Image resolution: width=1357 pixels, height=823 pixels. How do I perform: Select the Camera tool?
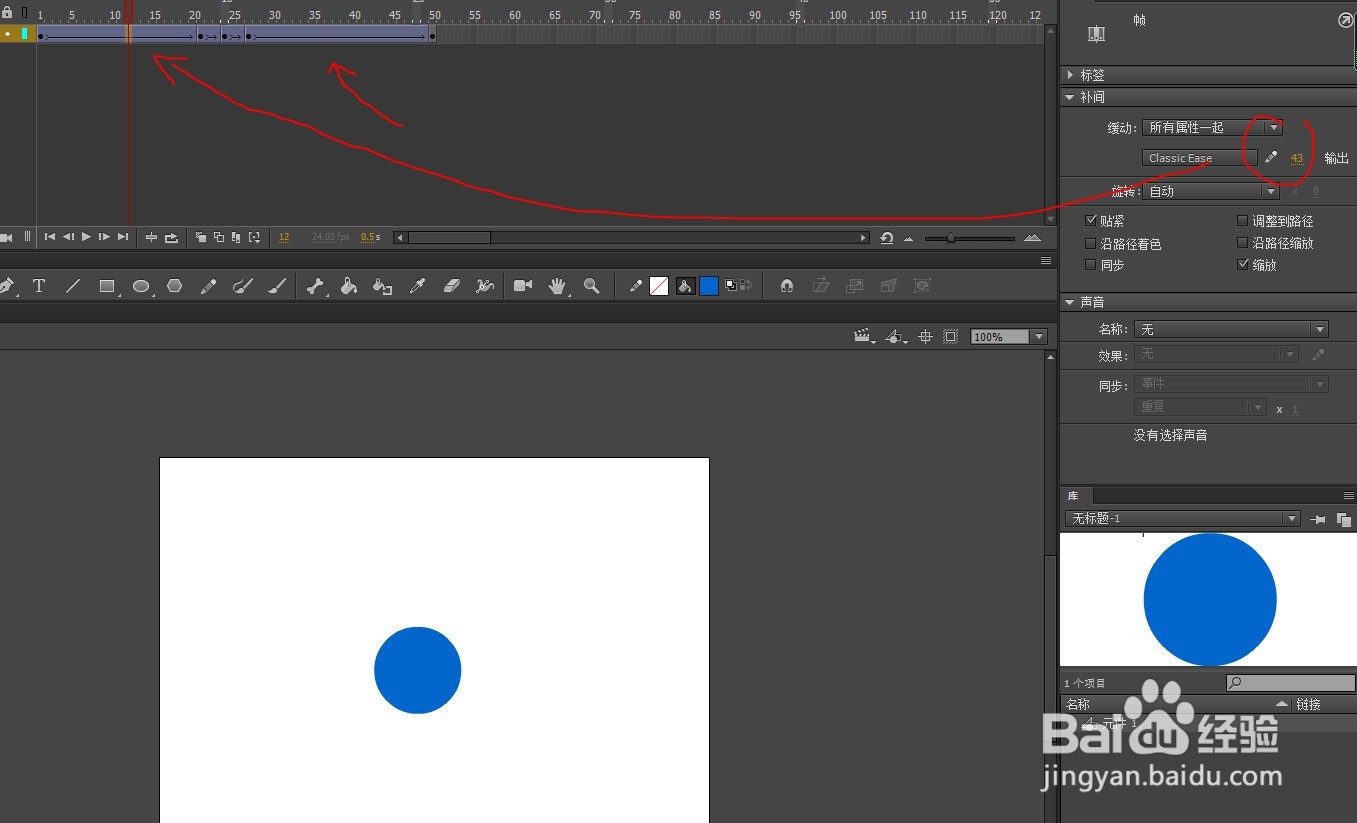[x=523, y=286]
